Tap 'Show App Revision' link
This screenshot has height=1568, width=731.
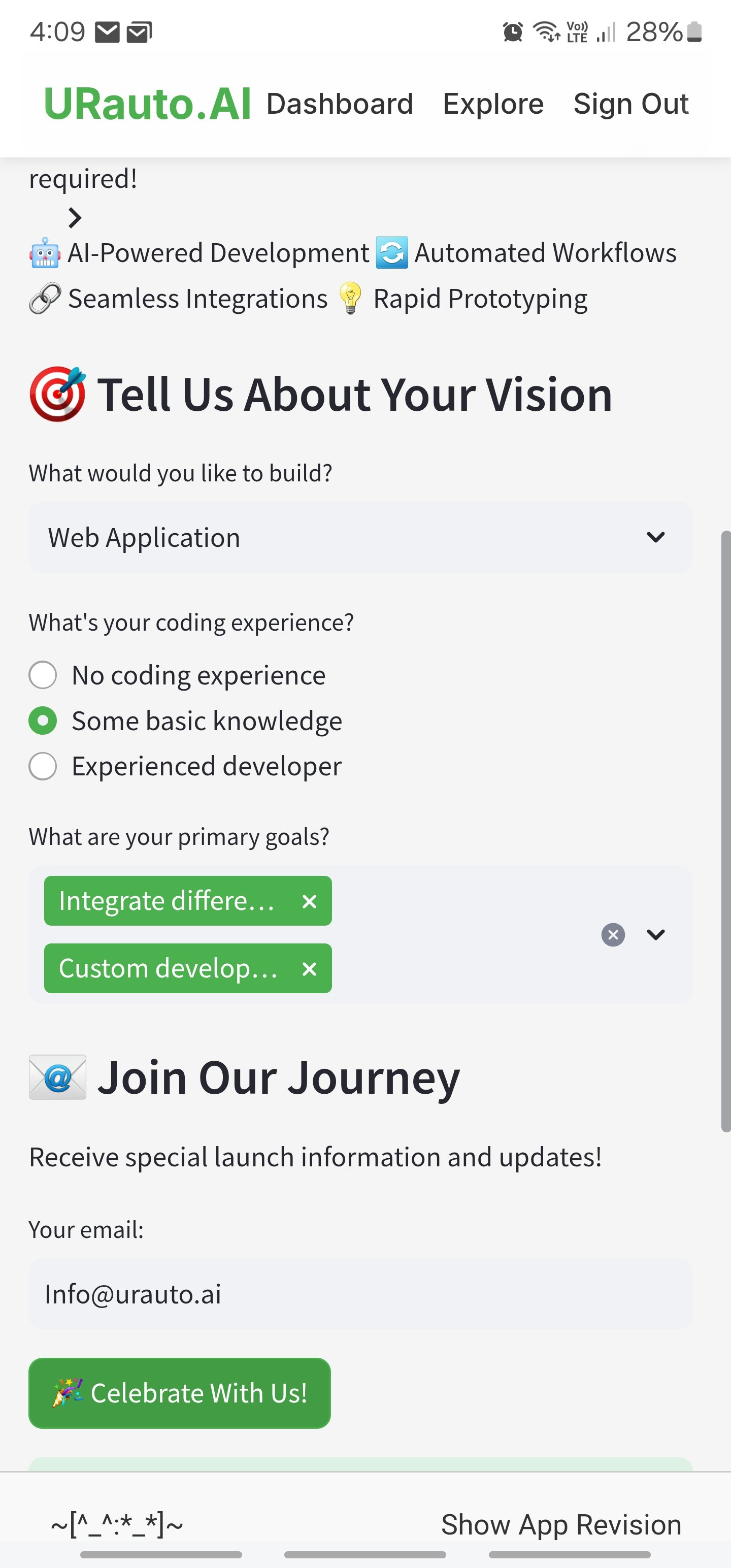[x=560, y=1525]
